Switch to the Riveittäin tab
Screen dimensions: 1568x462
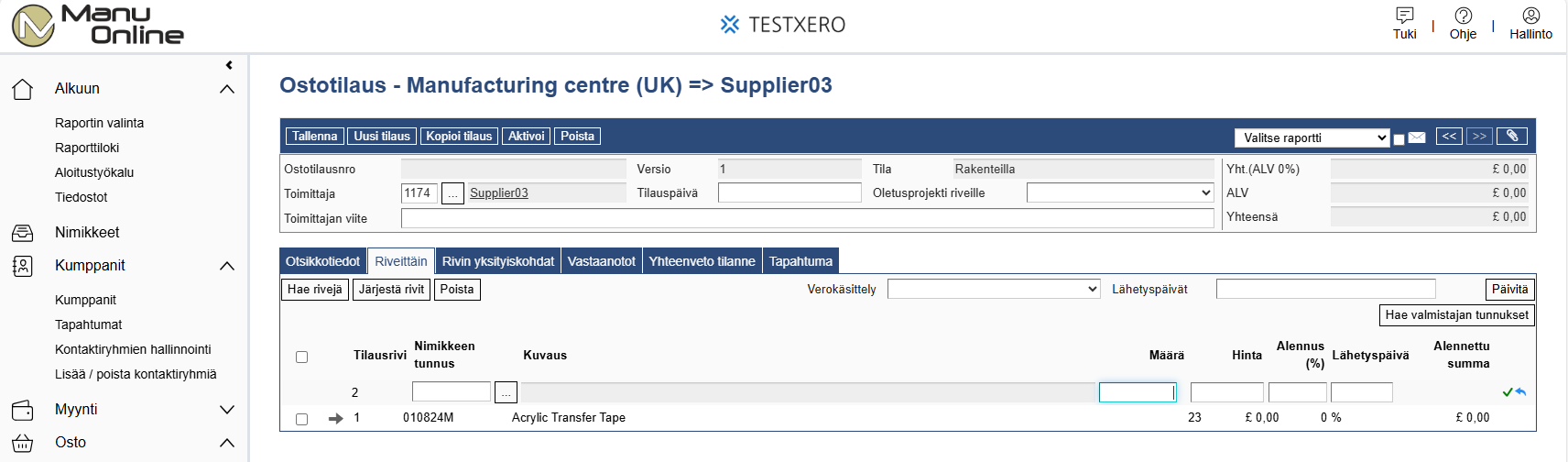point(401,261)
